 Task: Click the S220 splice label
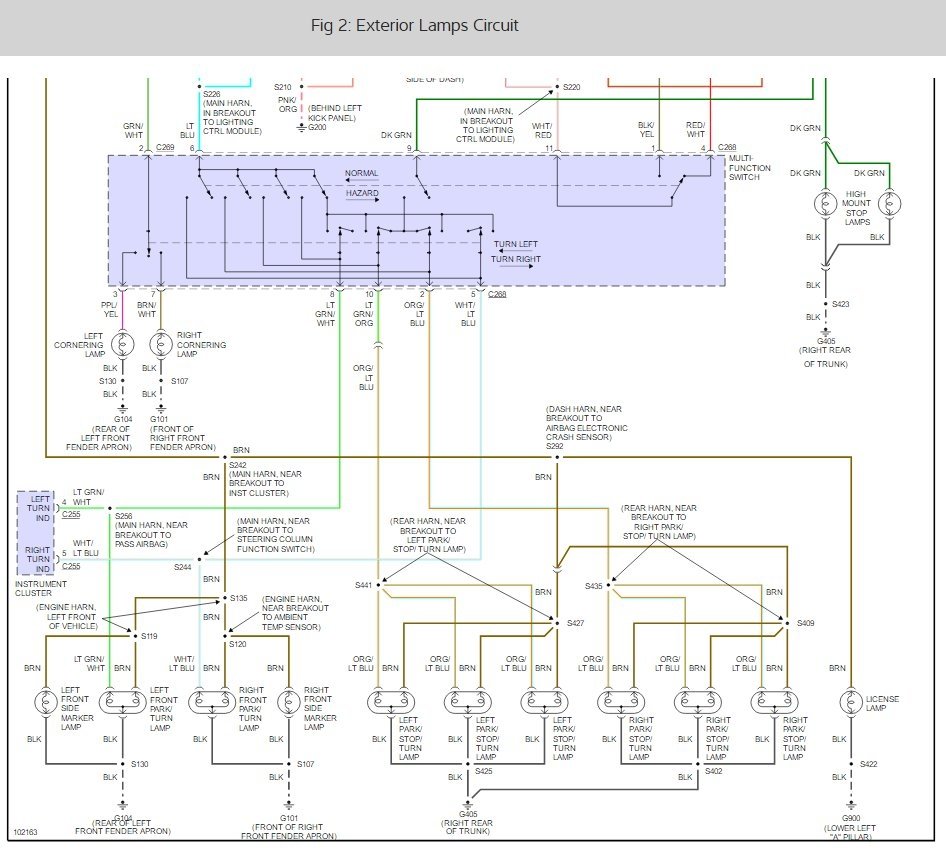571,87
